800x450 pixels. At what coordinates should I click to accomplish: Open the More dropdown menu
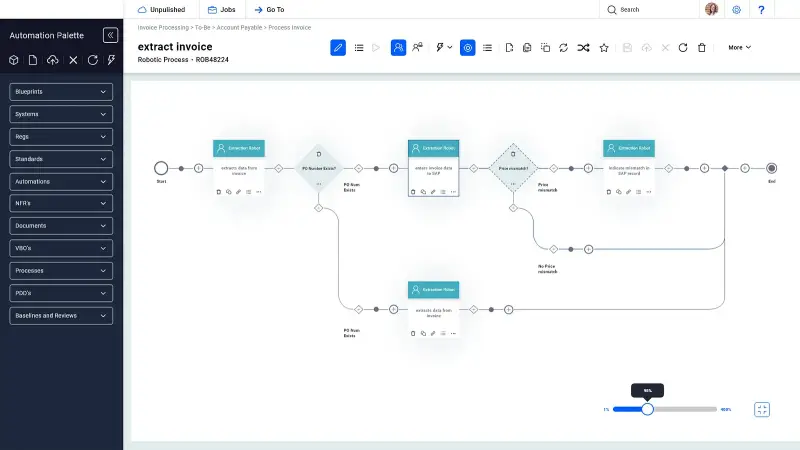(x=739, y=47)
